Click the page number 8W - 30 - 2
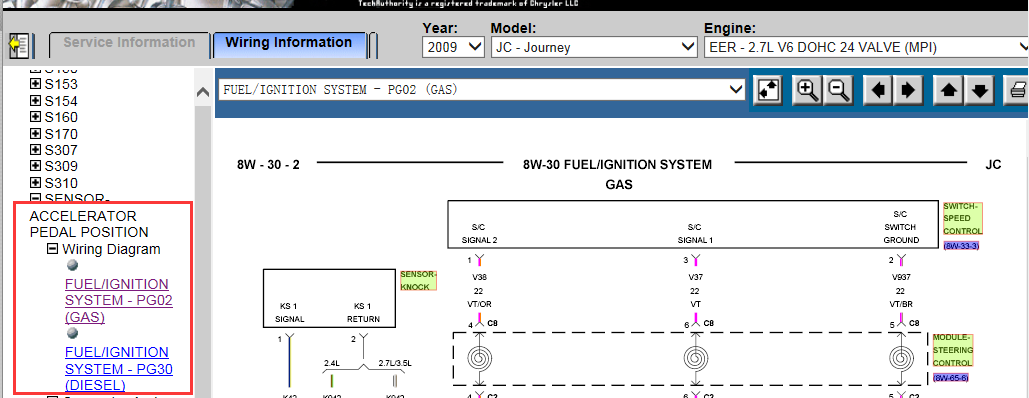1029x398 pixels. pyautogui.click(x=268, y=165)
